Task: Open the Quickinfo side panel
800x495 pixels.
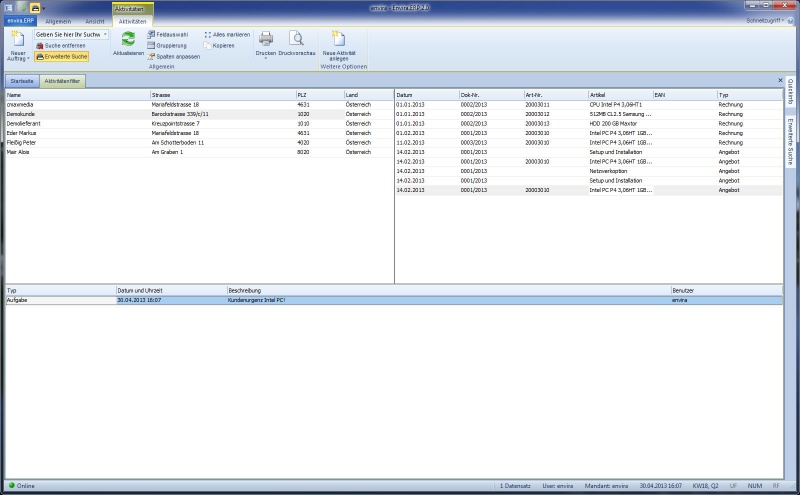Action: 790,90
